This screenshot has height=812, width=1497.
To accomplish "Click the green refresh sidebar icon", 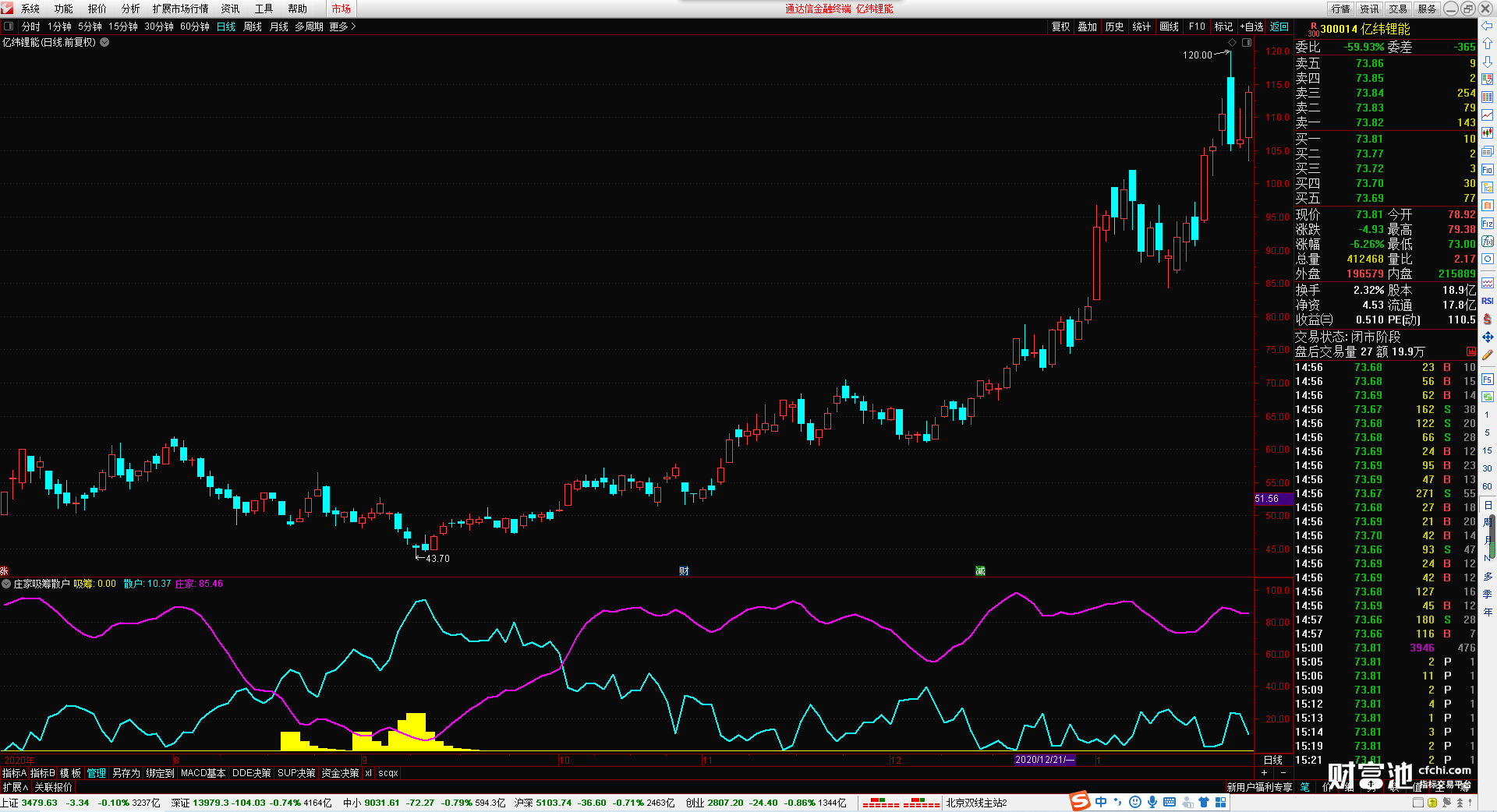I will (1488, 397).
